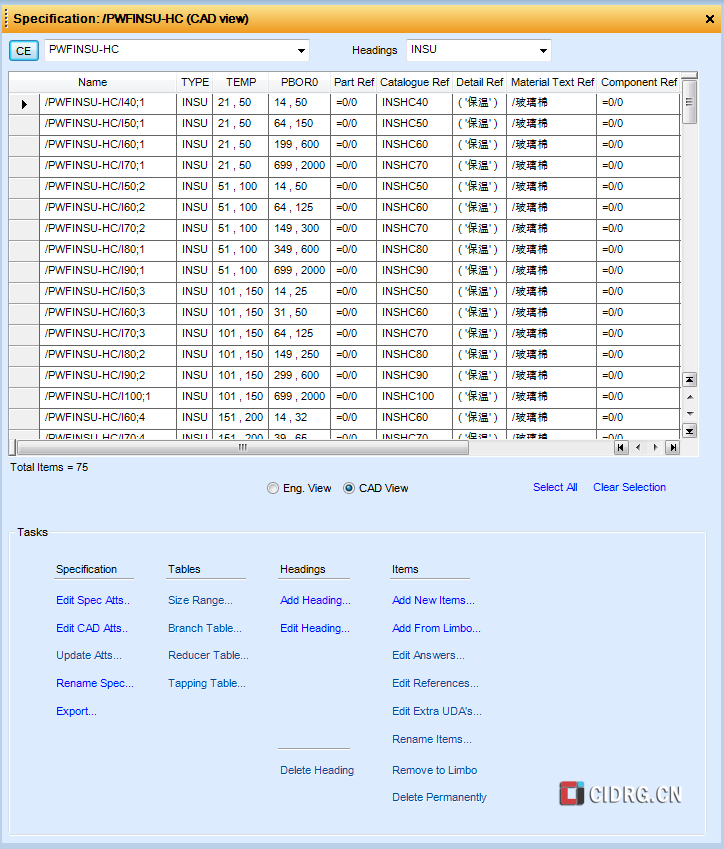This screenshot has height=849, width=724.
Task: Click the scroll up one row arrow
Action: click(x=689, y=397)
